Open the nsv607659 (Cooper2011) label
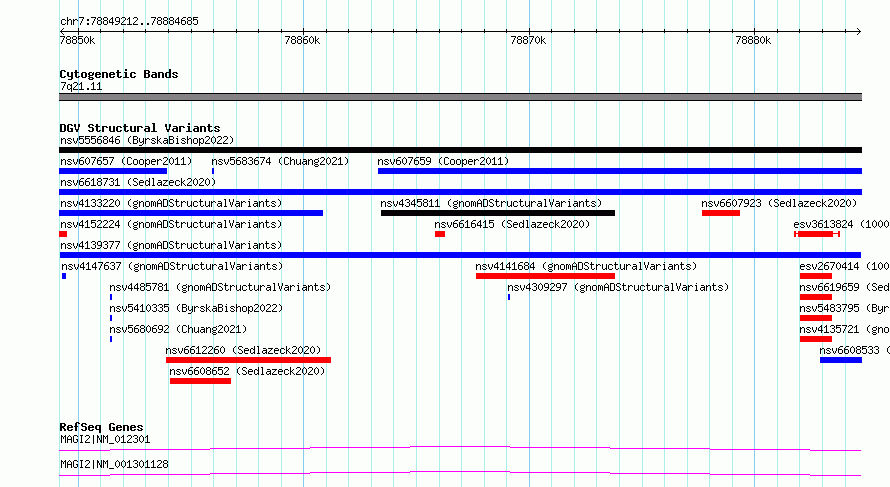 coord(443,161)
